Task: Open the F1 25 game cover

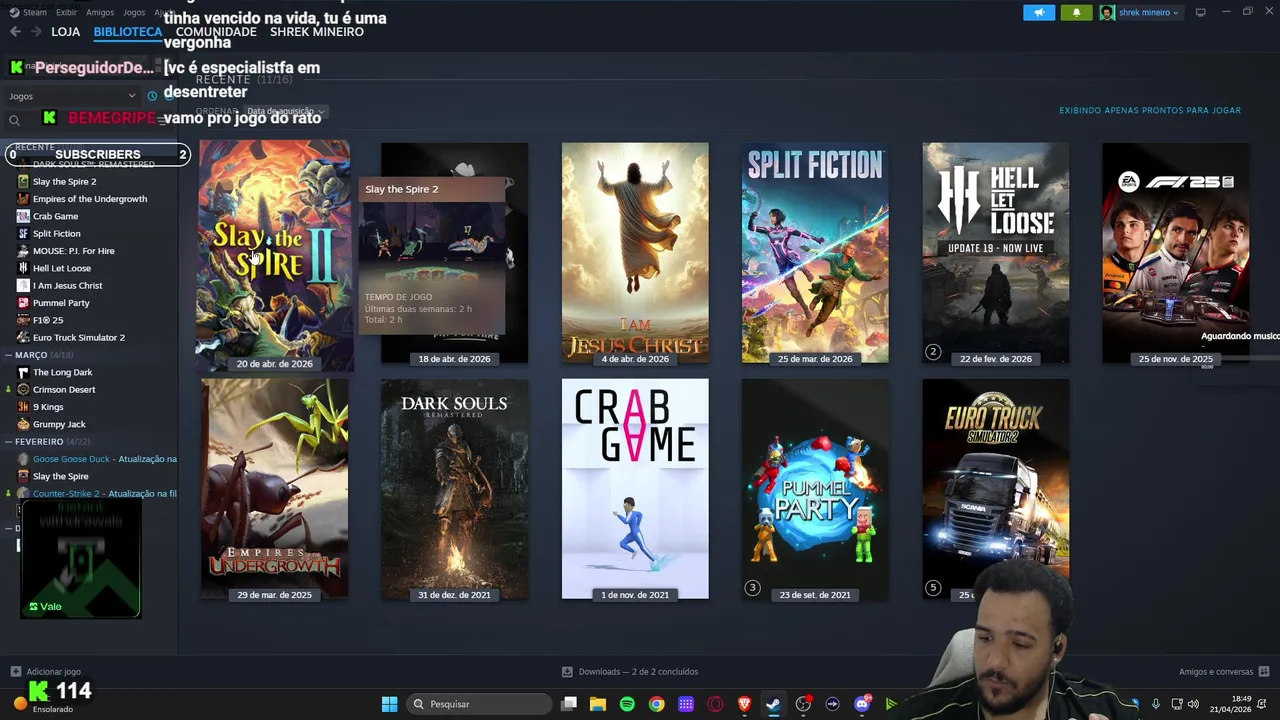Action: tap(1175, 253)
